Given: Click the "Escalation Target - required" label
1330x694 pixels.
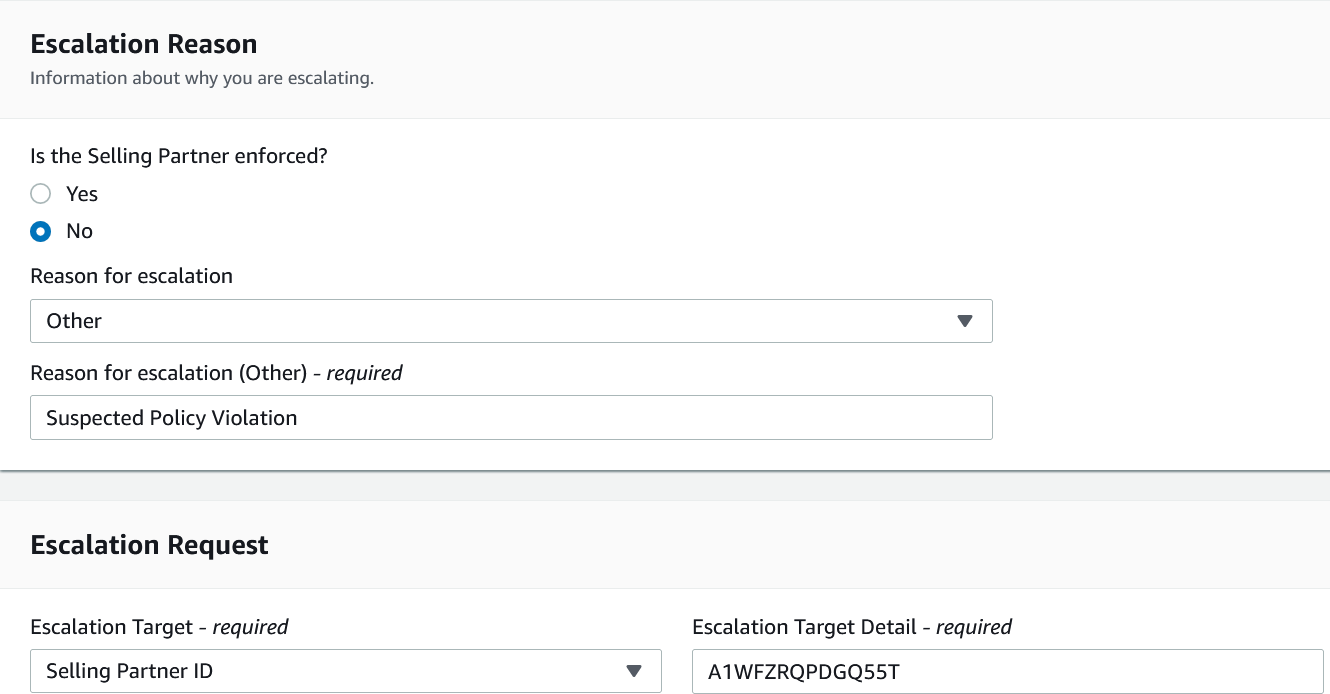Looking at the screenshot, I should point(159,627).
